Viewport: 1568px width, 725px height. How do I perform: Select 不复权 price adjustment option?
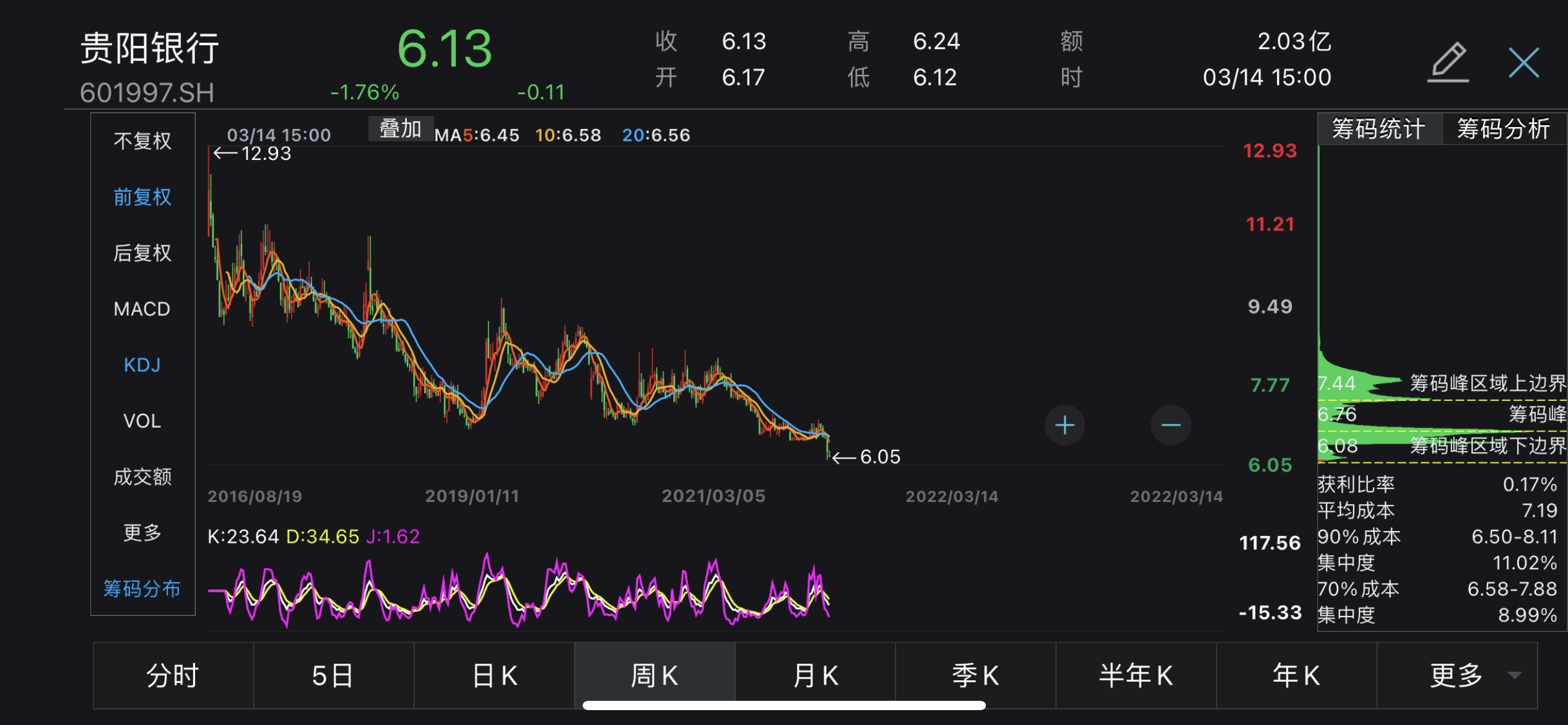[142, 141]
